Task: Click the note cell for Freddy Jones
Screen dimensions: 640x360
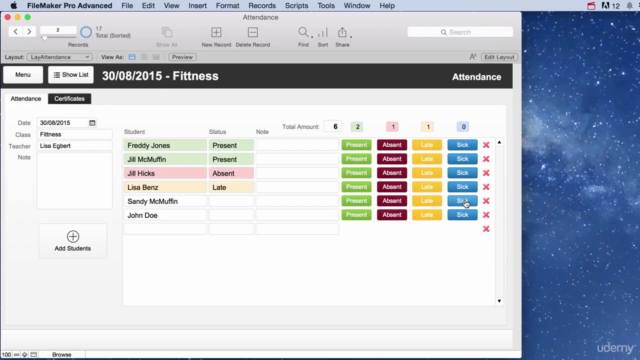Action: point(297,145)
